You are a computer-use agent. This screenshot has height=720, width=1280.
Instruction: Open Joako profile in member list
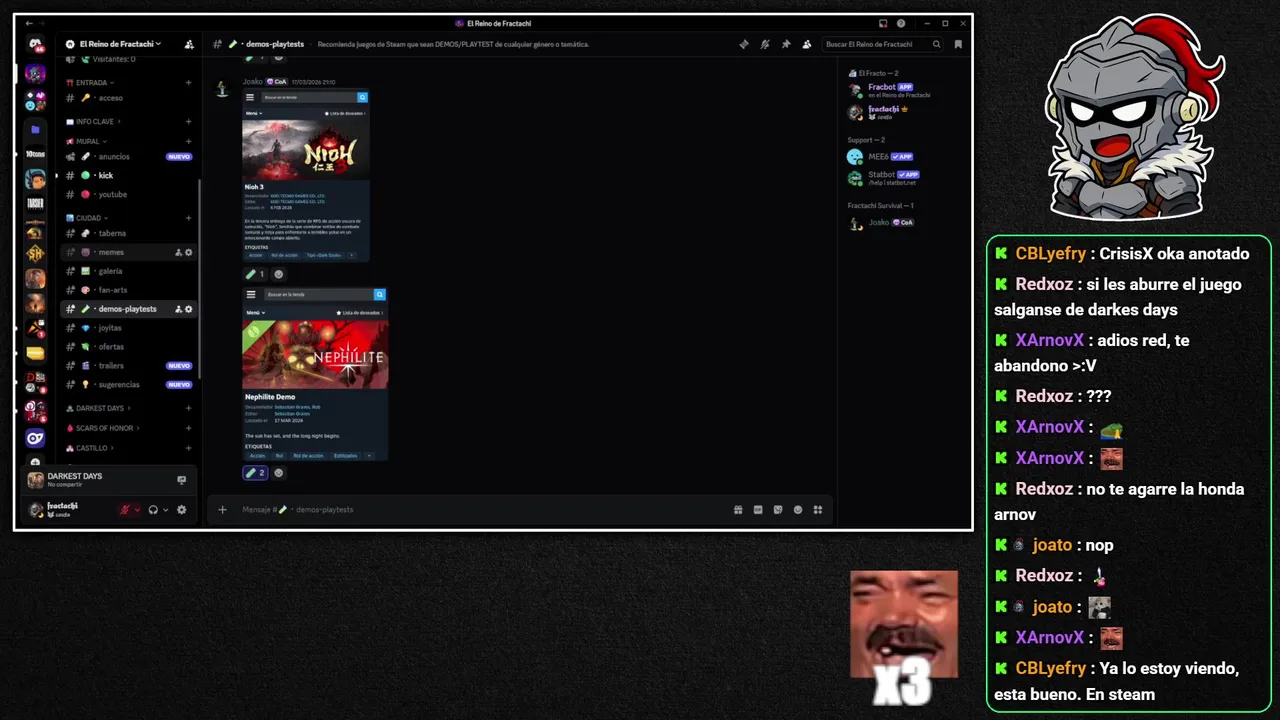[x=881, y=223]
